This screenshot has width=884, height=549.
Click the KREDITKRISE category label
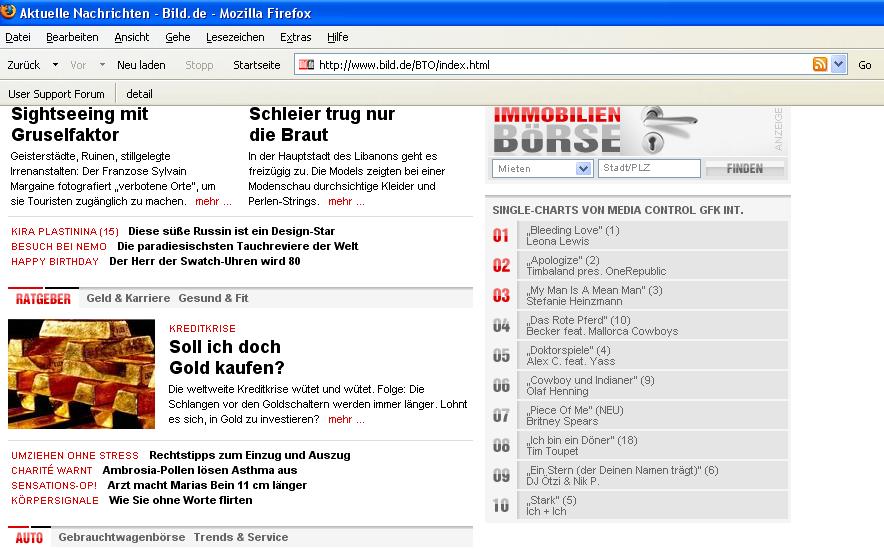(202, 329)
